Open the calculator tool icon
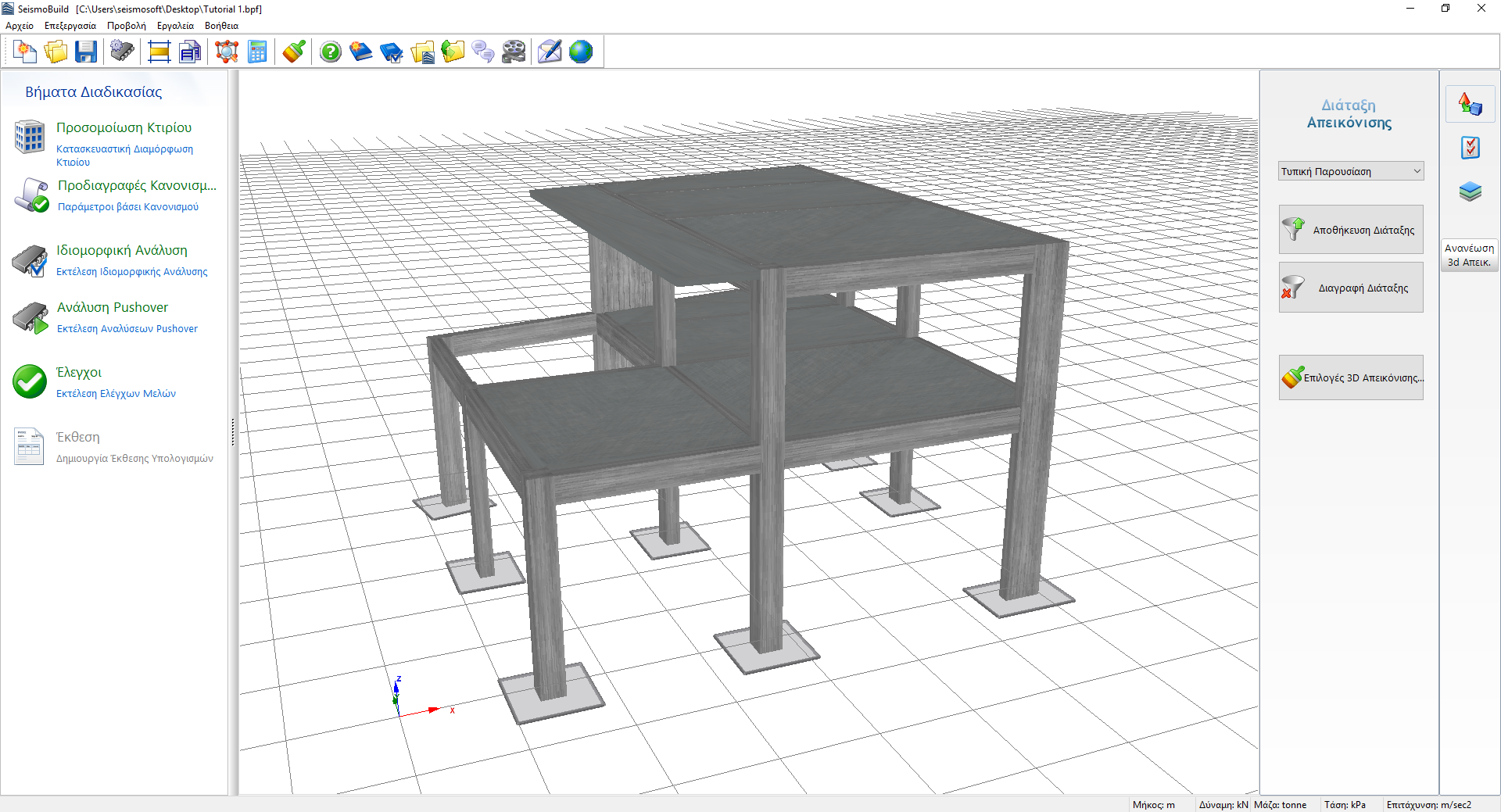Screen dimensions: 1501x812 click(257, 52)
